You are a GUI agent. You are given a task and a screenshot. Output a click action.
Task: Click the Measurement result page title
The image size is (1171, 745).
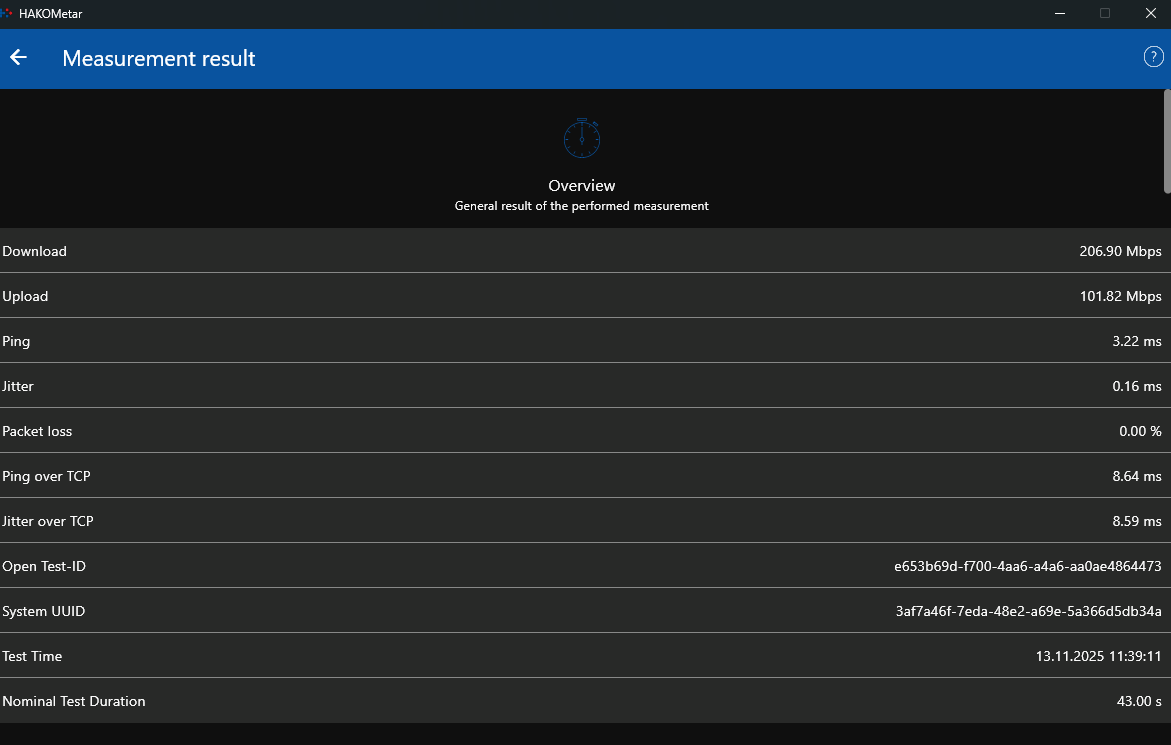pyautogui.click(x=158, y=58)
